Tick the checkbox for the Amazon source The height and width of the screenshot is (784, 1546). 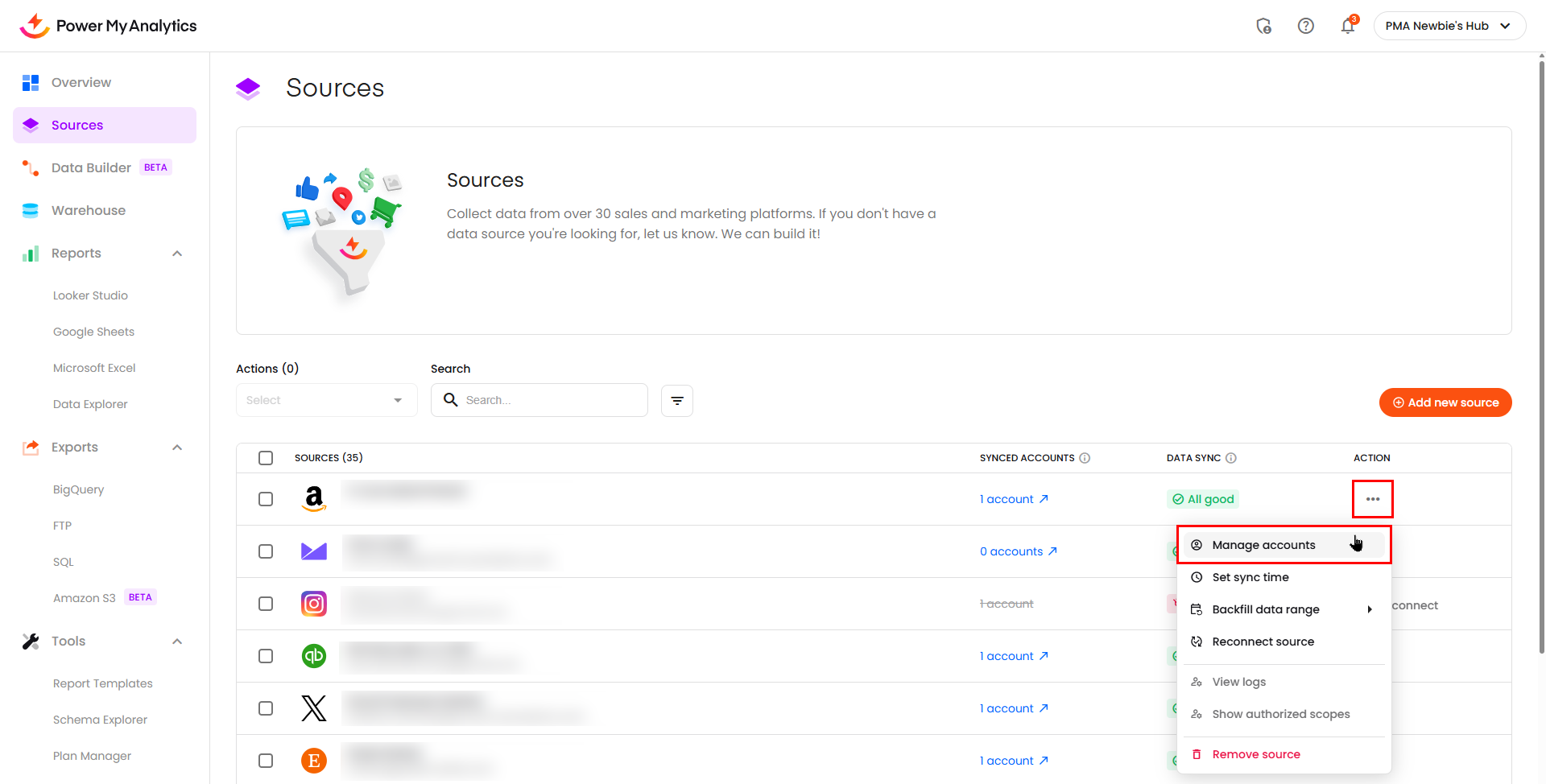[266, 499]
